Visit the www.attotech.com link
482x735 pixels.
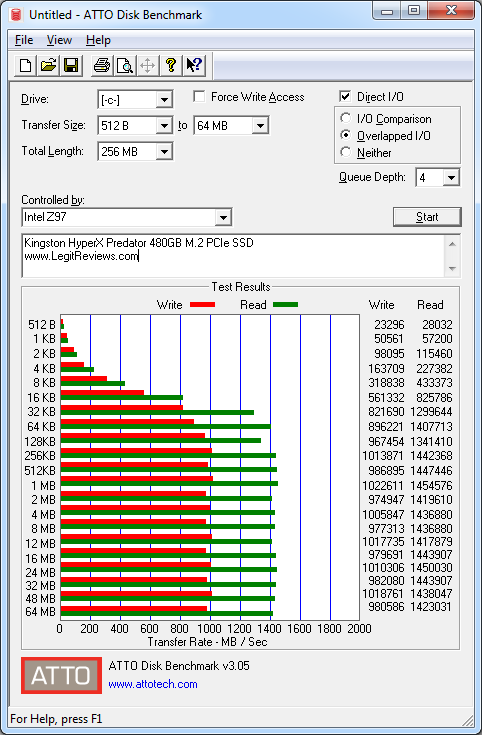point(153,684)
